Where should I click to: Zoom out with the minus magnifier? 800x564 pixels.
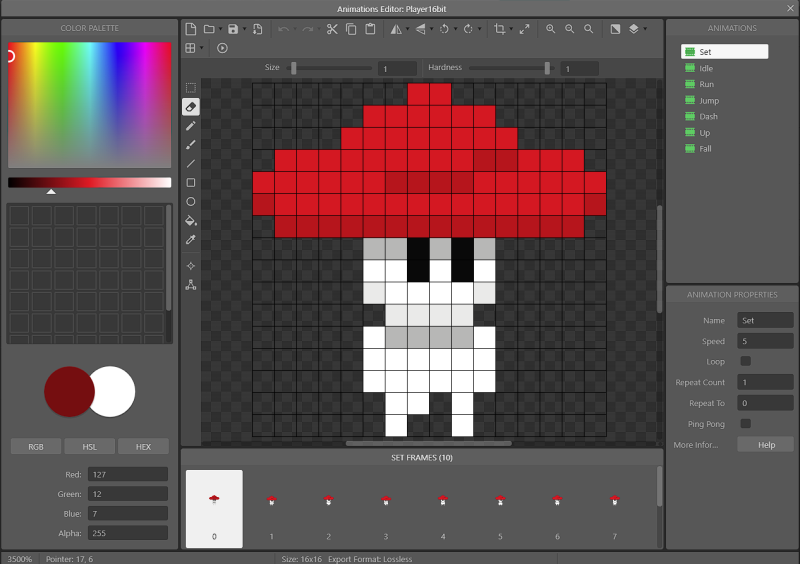[x=569, y=29]
